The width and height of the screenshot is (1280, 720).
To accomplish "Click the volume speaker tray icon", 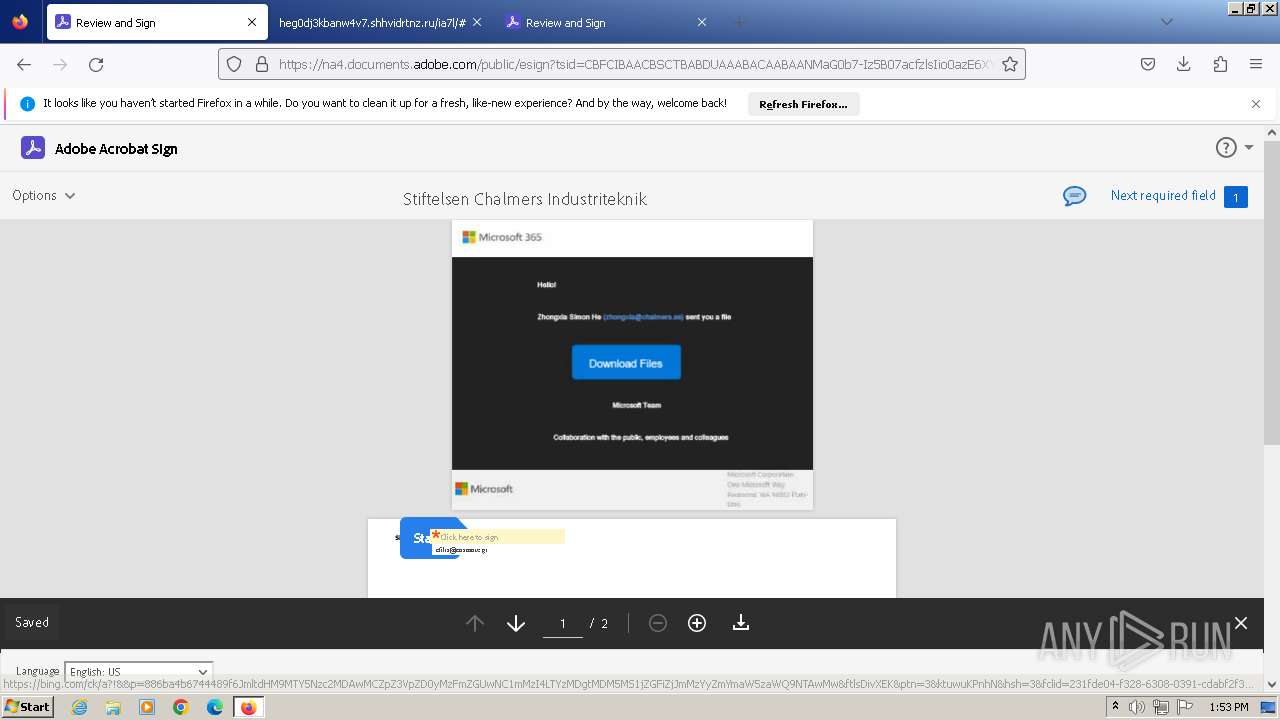I will [x=1137, y=707].
